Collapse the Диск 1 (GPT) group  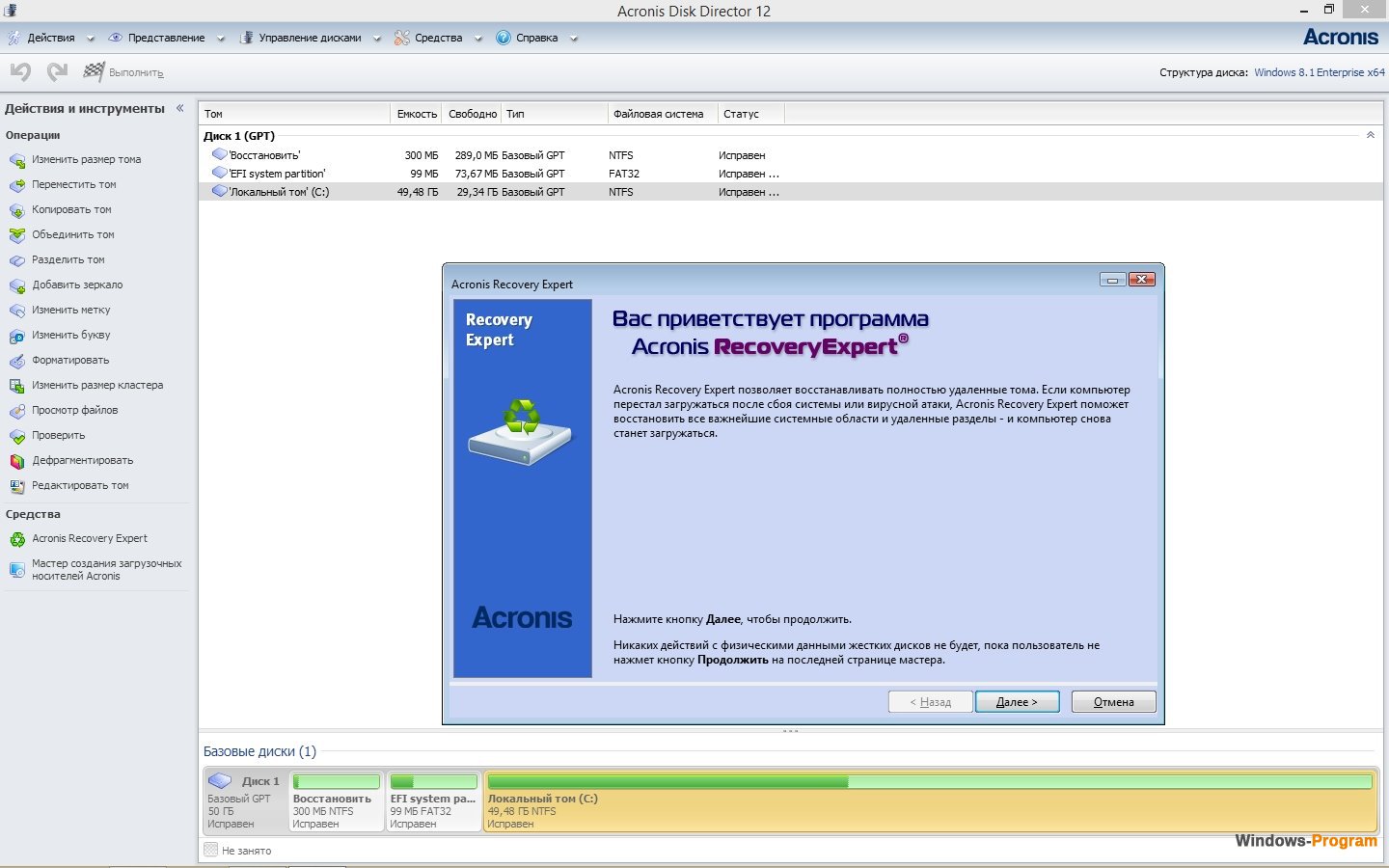pos(1371,135)
